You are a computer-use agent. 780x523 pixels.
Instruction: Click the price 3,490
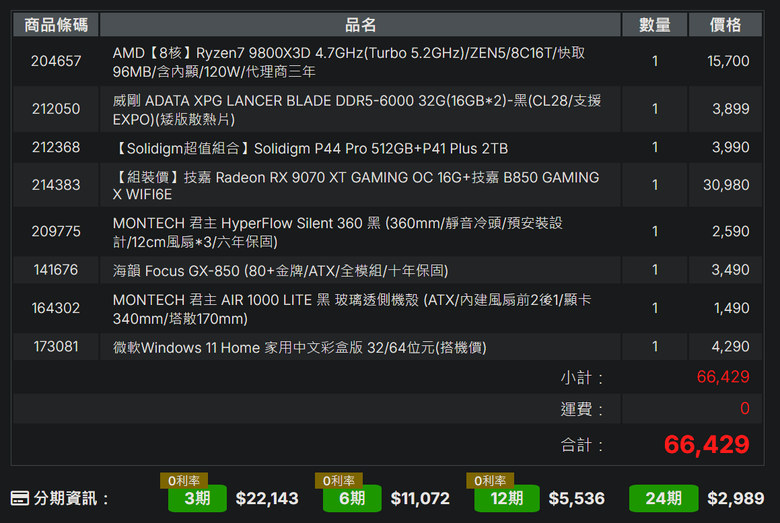[730, 270]
